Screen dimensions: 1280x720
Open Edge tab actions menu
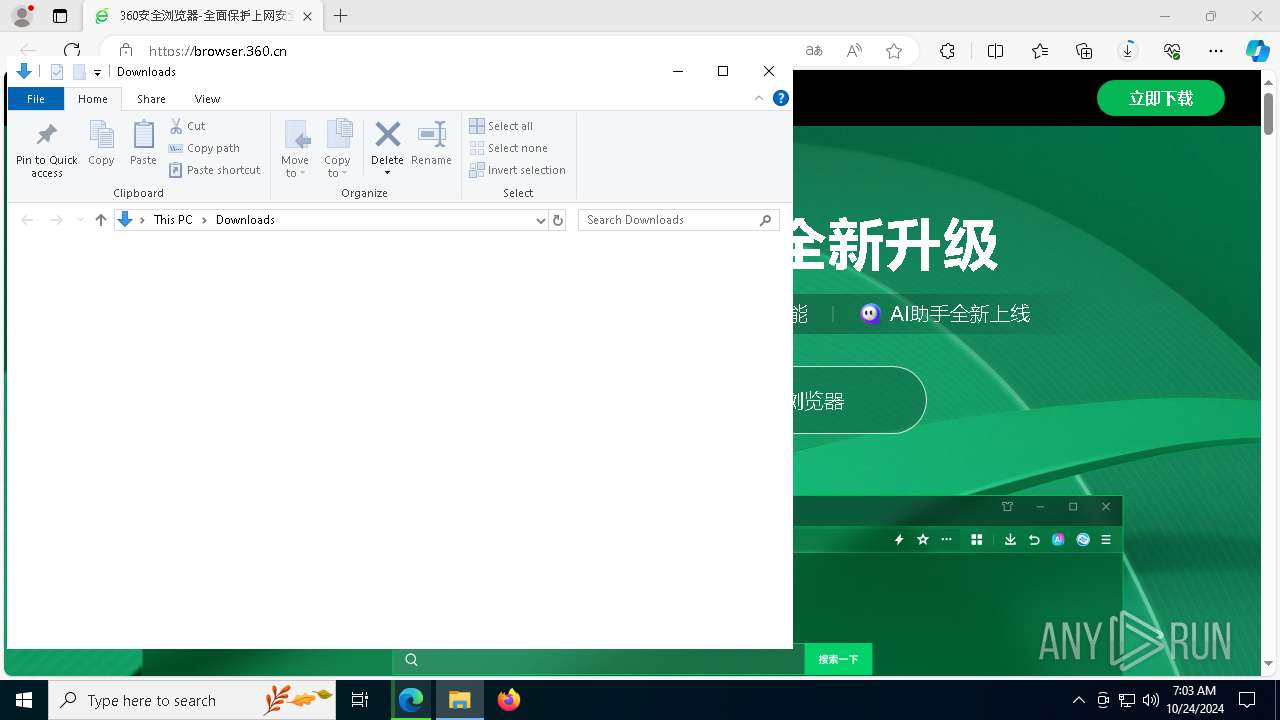click(x=60, y=16)
